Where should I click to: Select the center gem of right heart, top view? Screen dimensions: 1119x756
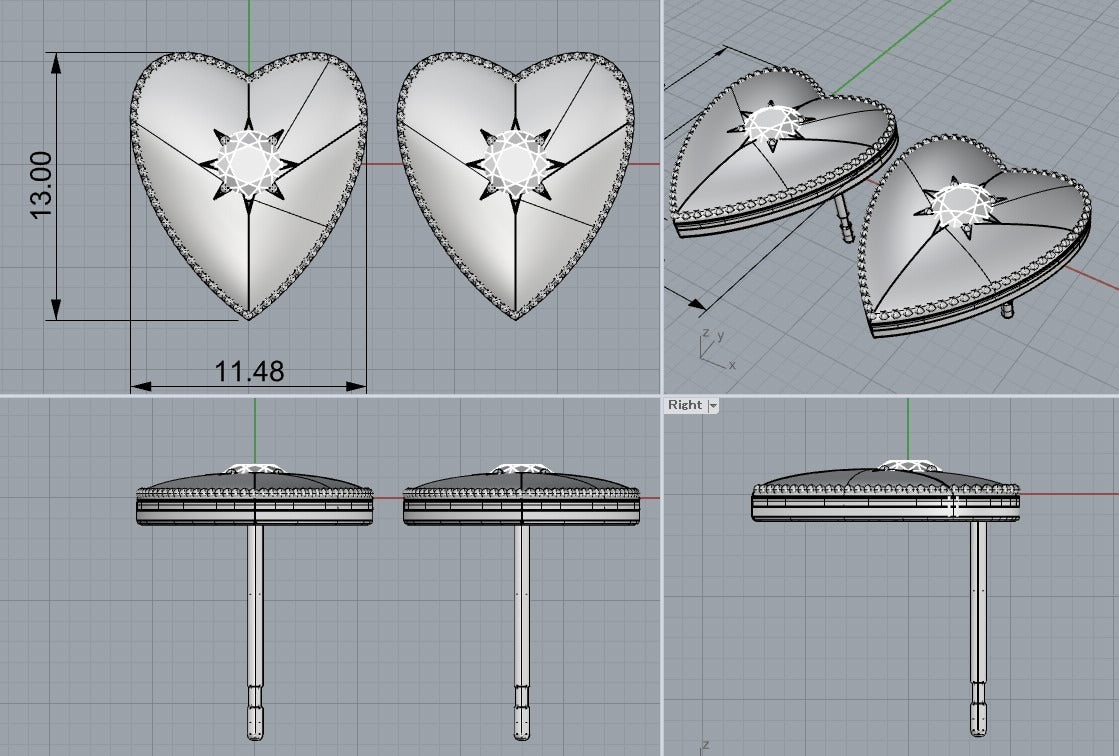click(516, 163)
